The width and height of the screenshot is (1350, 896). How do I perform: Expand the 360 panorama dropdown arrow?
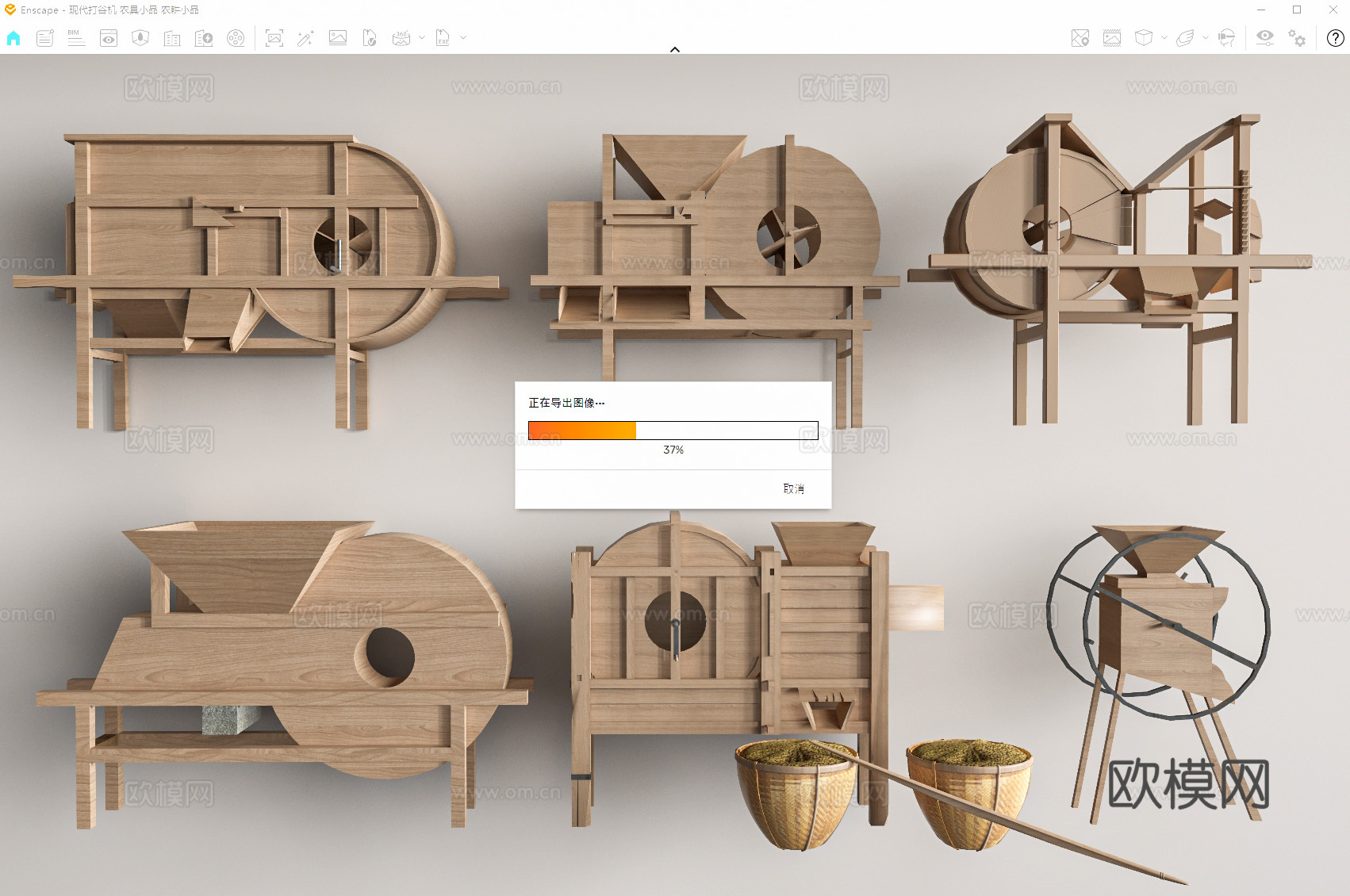tap(422, 37)
